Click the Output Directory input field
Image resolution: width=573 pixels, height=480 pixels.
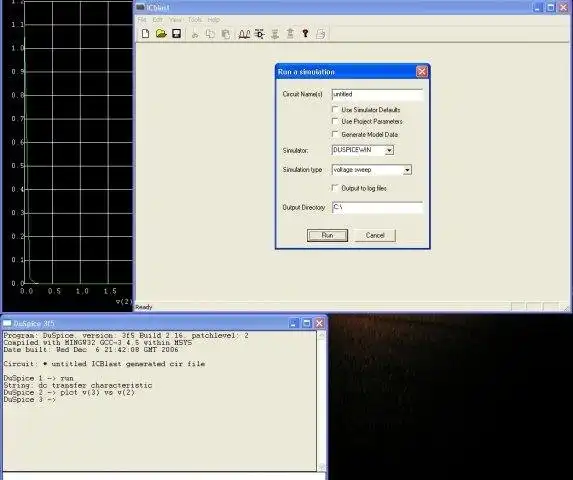377,207
